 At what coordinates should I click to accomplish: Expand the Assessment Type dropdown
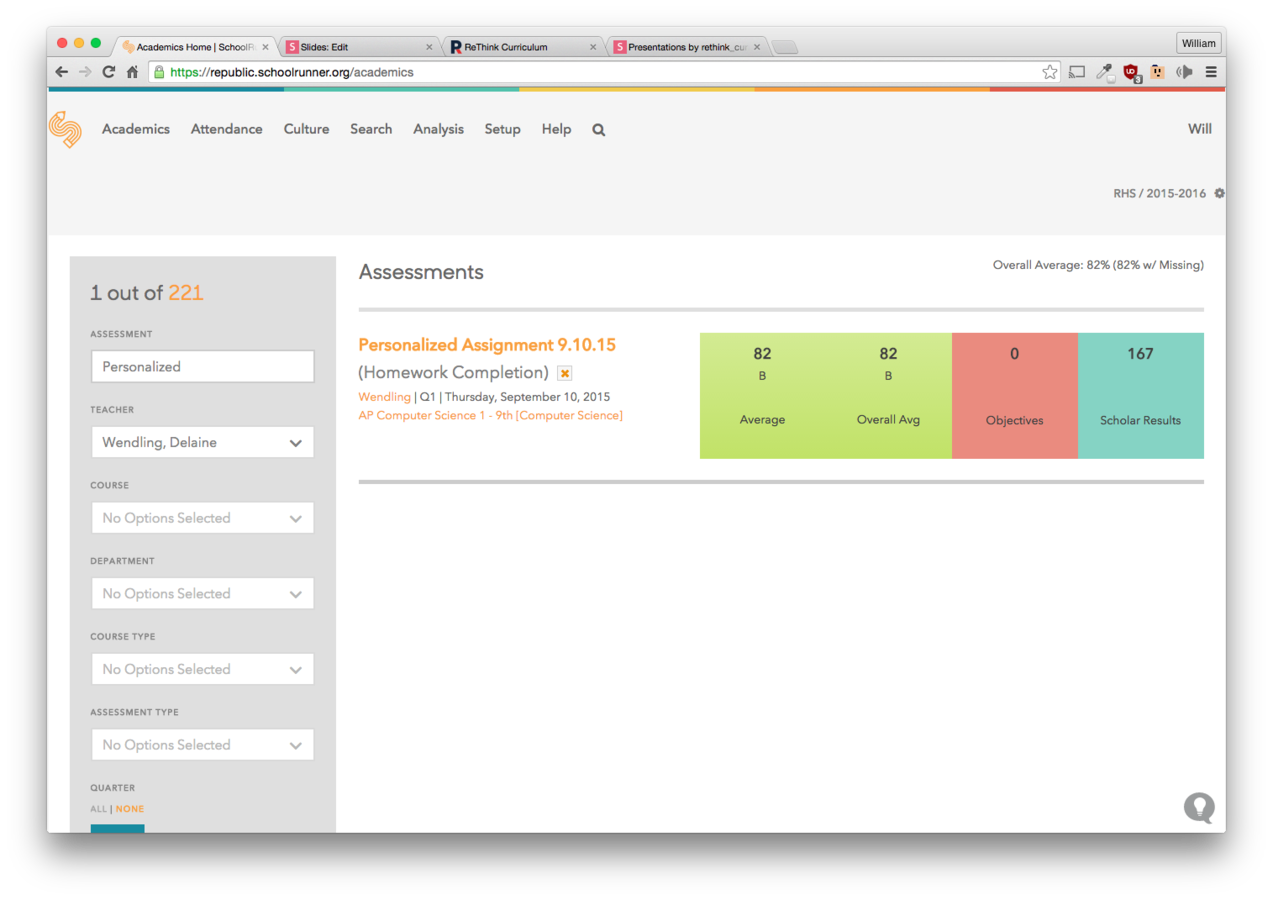(202, 745)
